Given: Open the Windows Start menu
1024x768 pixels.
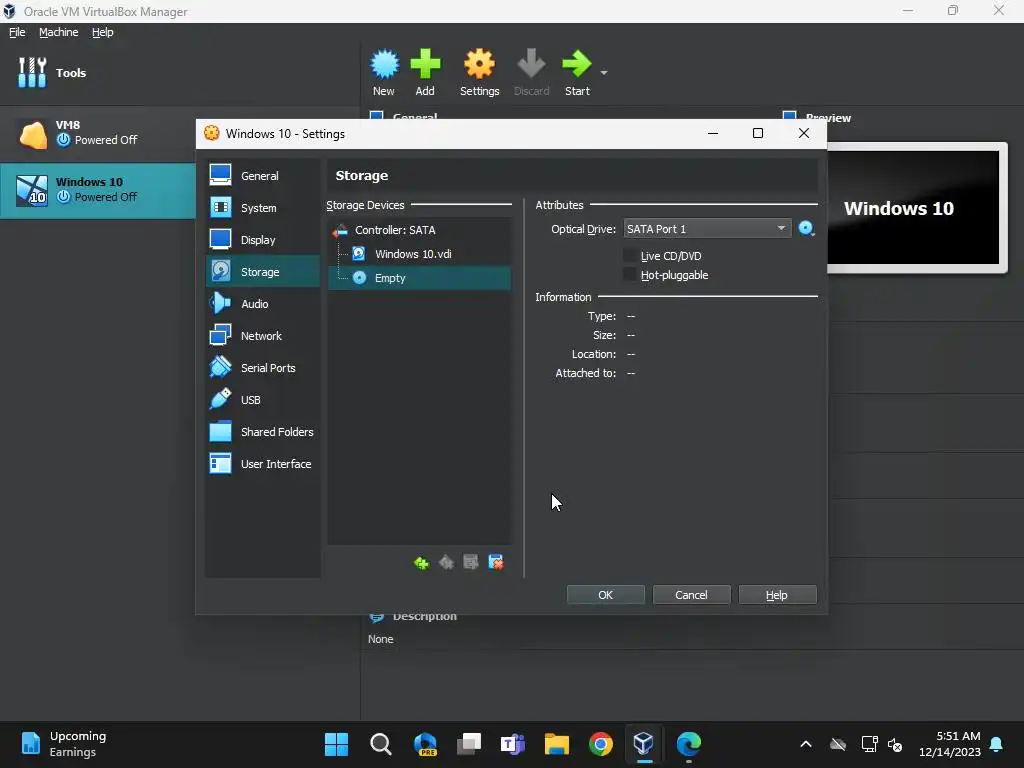Looking at the screenshot, I should click(336, 744).
